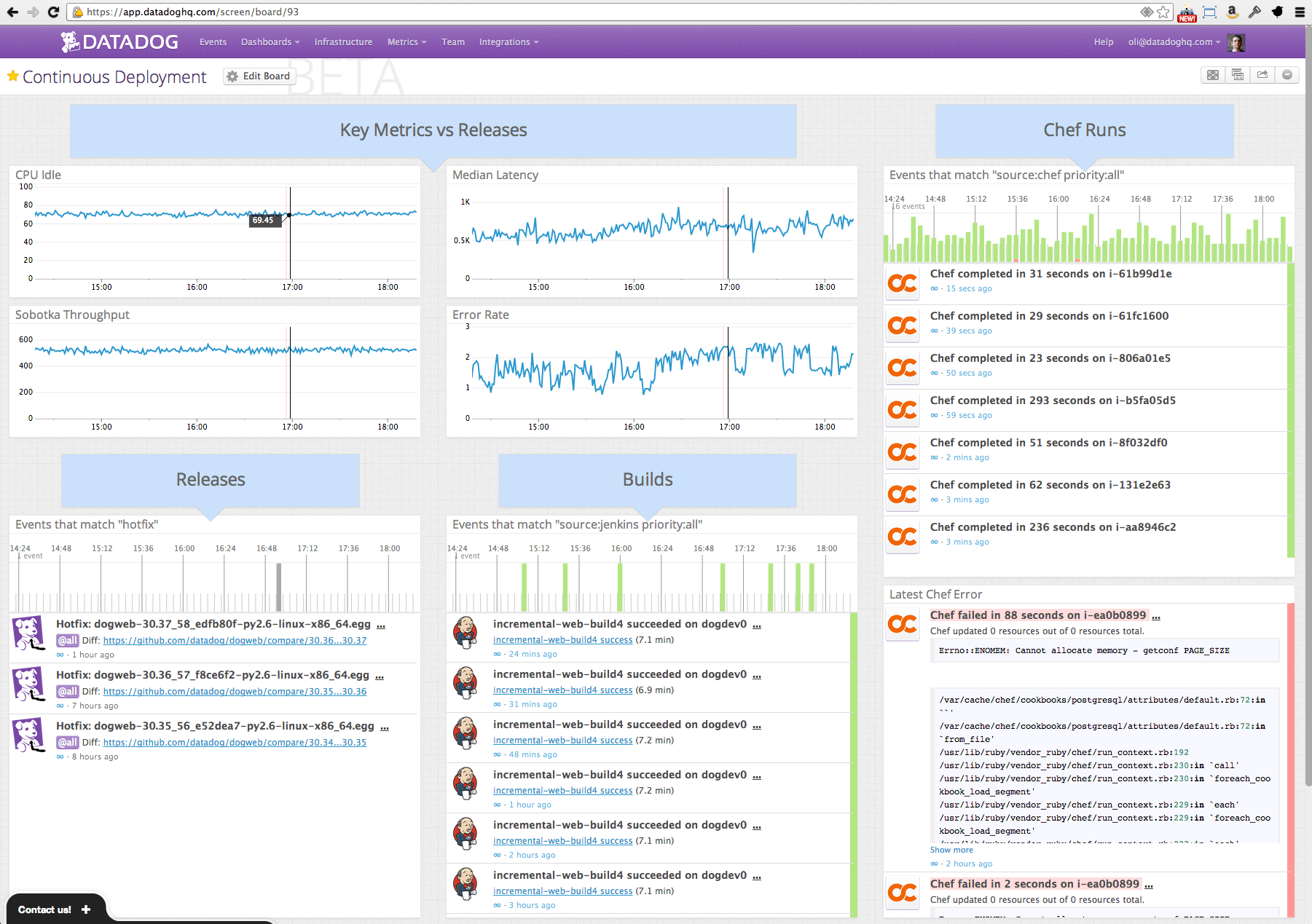Click Show more under the Chef error log

tap(951, 850)
